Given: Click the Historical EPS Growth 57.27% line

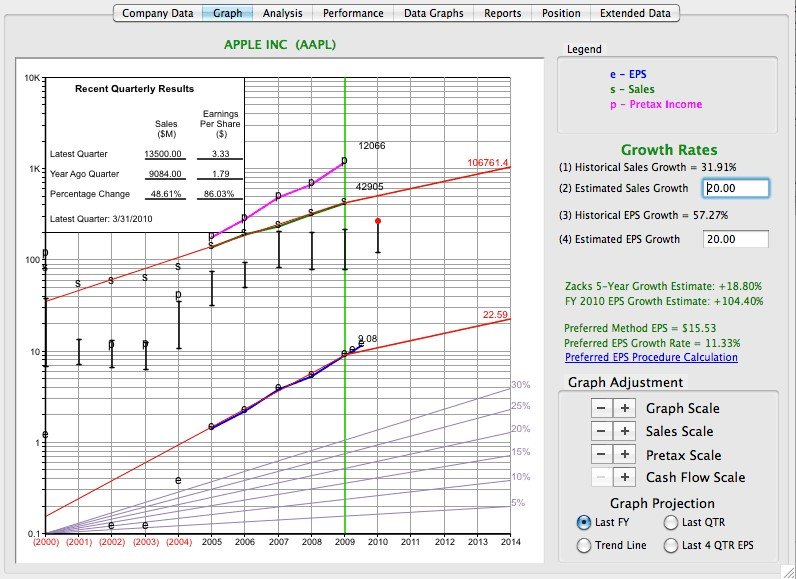Looking at the screenshot, I should [x=643, y=215].
